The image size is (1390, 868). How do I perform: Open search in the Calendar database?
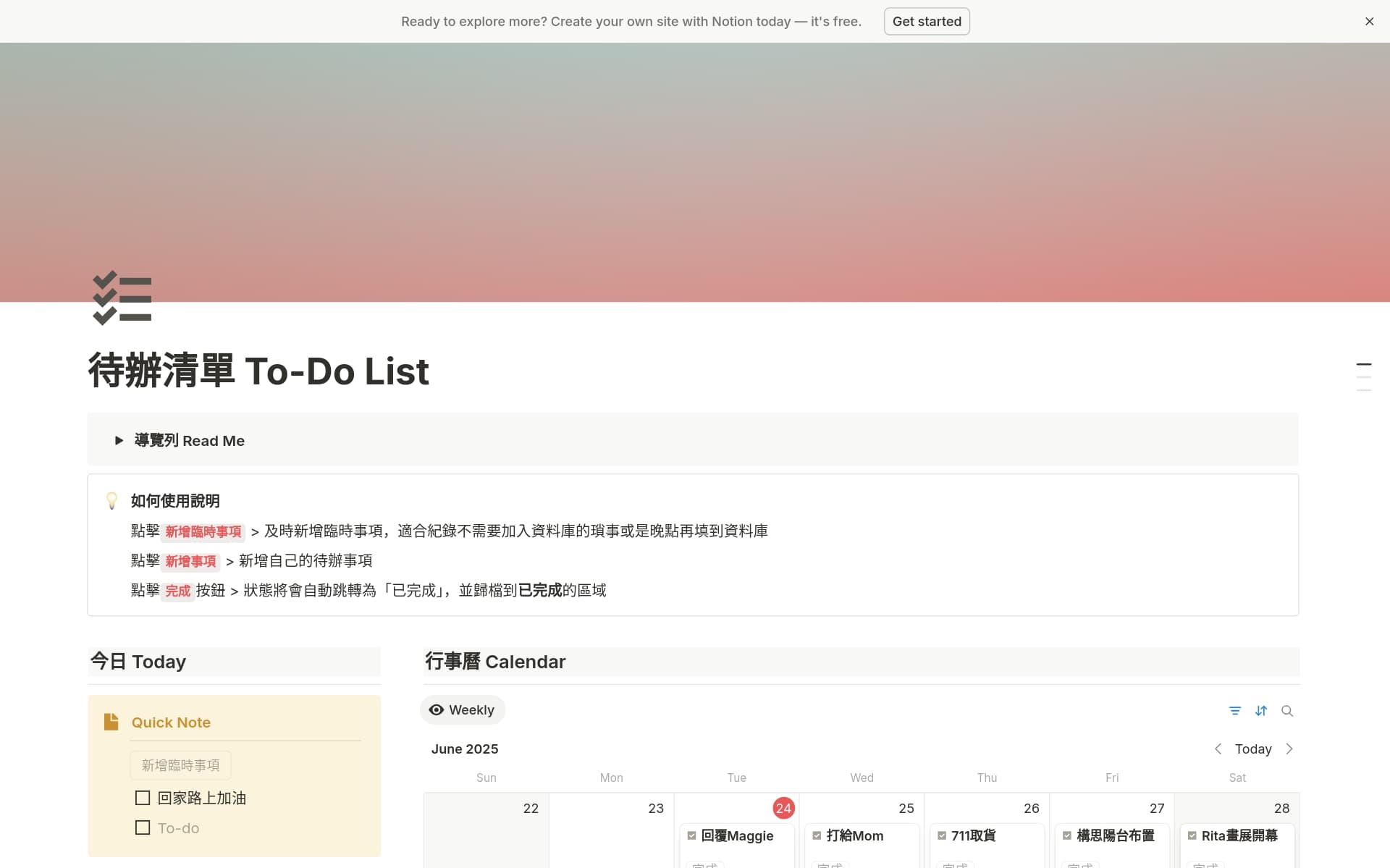pos(1288,710)
